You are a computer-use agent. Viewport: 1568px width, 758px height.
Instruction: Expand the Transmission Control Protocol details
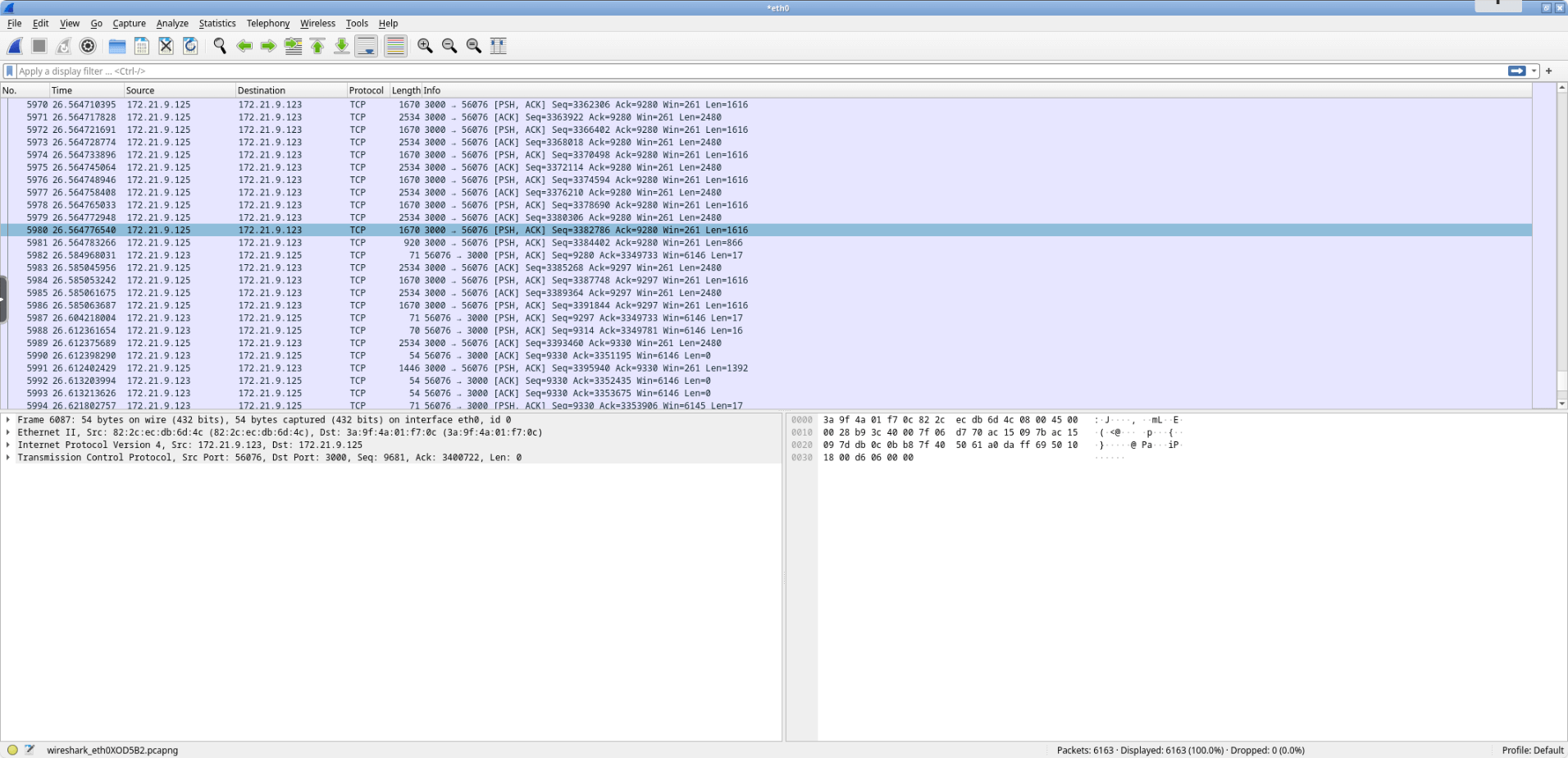tap(8, 457)
